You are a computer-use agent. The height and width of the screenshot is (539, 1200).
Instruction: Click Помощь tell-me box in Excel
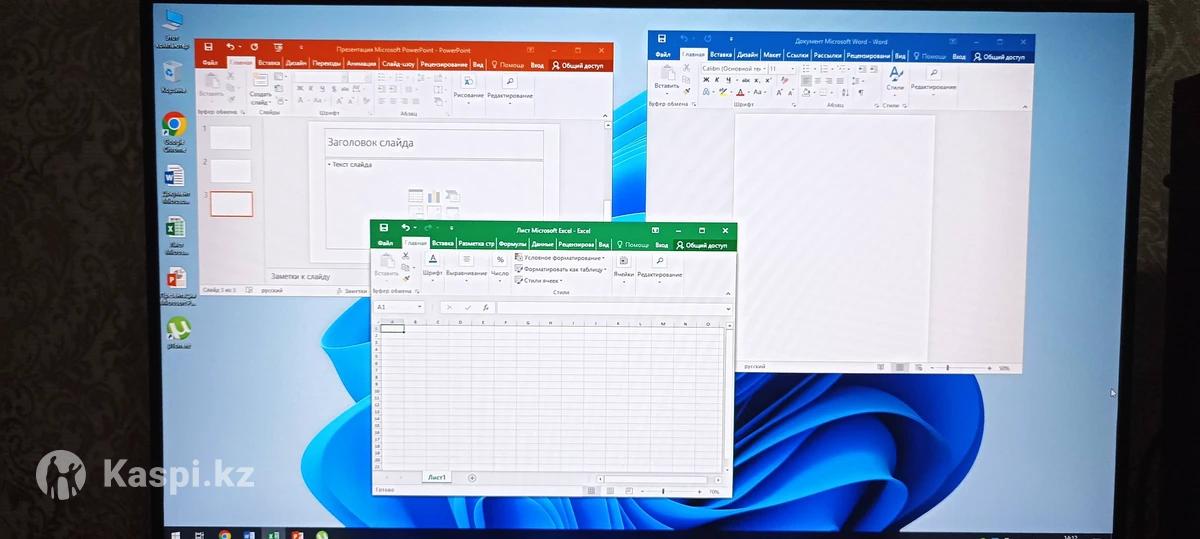[x=633, y=245]
